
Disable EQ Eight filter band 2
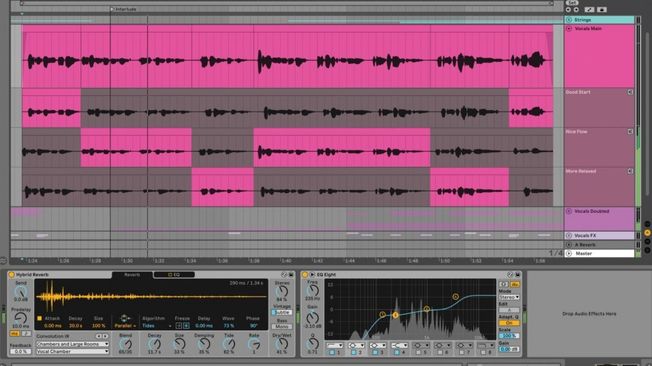coord(354,352)
